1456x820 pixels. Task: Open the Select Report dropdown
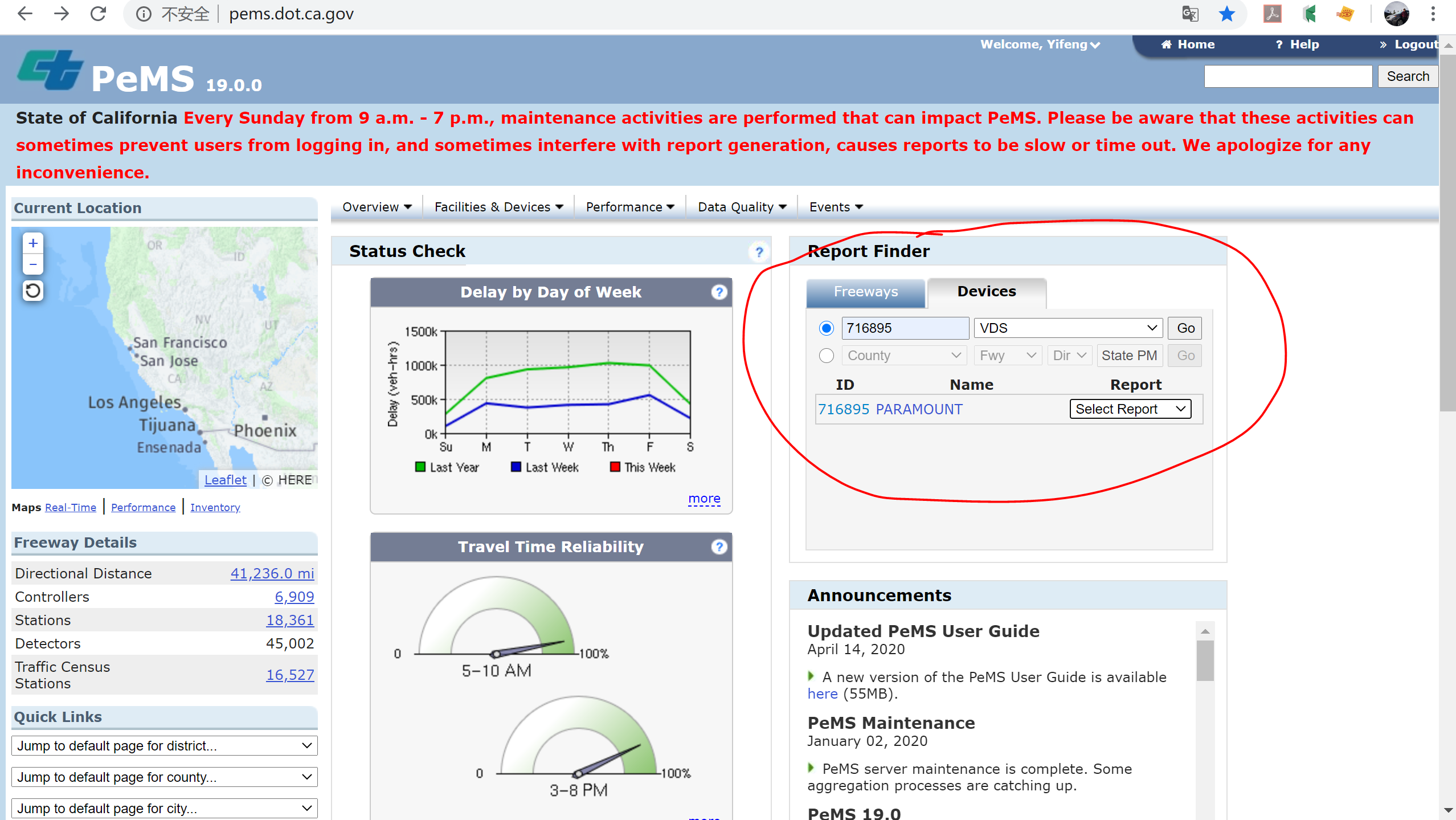(1130, 409)
